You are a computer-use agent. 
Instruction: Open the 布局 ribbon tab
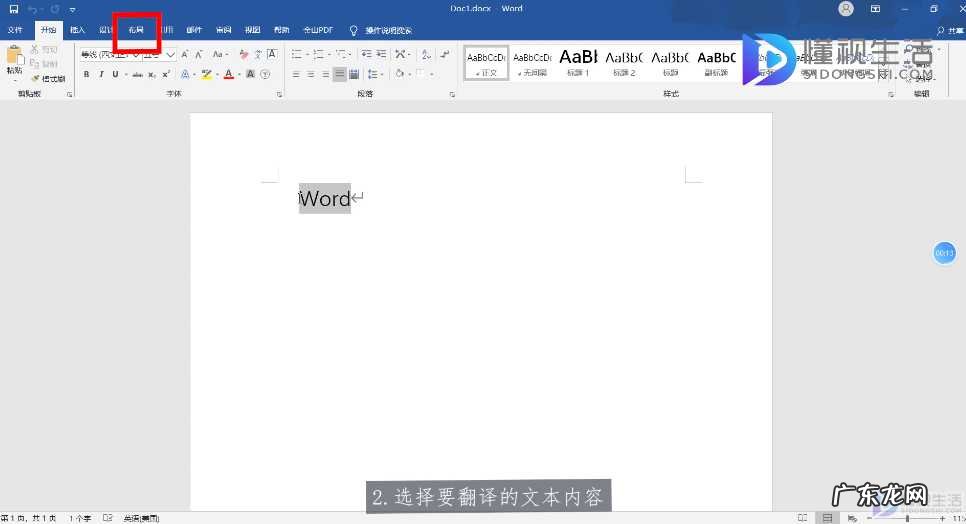(136, 30)
